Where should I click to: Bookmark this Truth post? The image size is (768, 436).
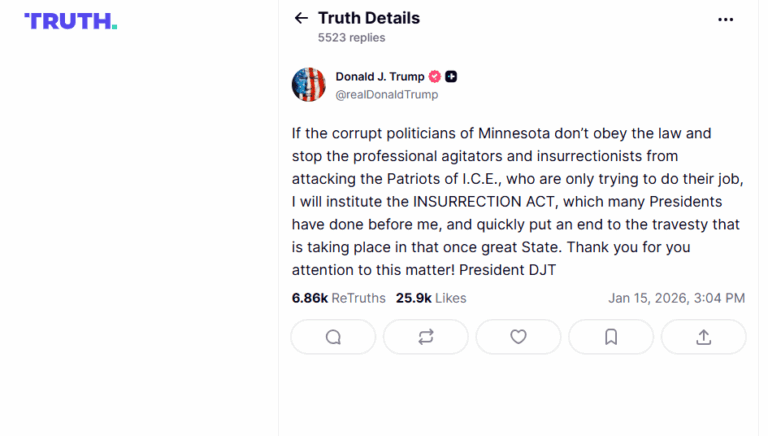tap(611, 337)
